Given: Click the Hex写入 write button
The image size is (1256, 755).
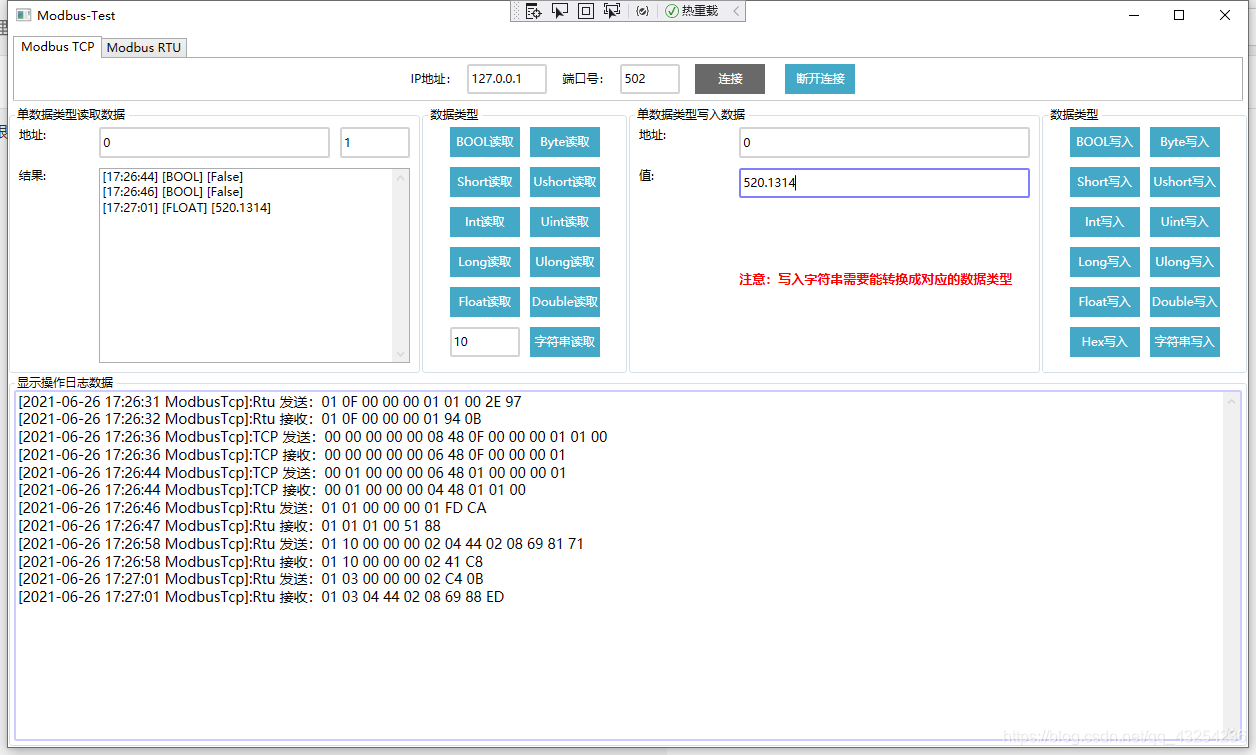Looking at the screenshot, I should [x=1104, y=341].
